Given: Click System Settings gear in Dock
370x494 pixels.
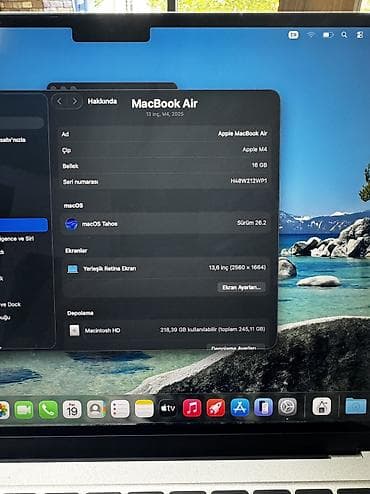Looking at the screenshot, I should [x=287, y=407].
